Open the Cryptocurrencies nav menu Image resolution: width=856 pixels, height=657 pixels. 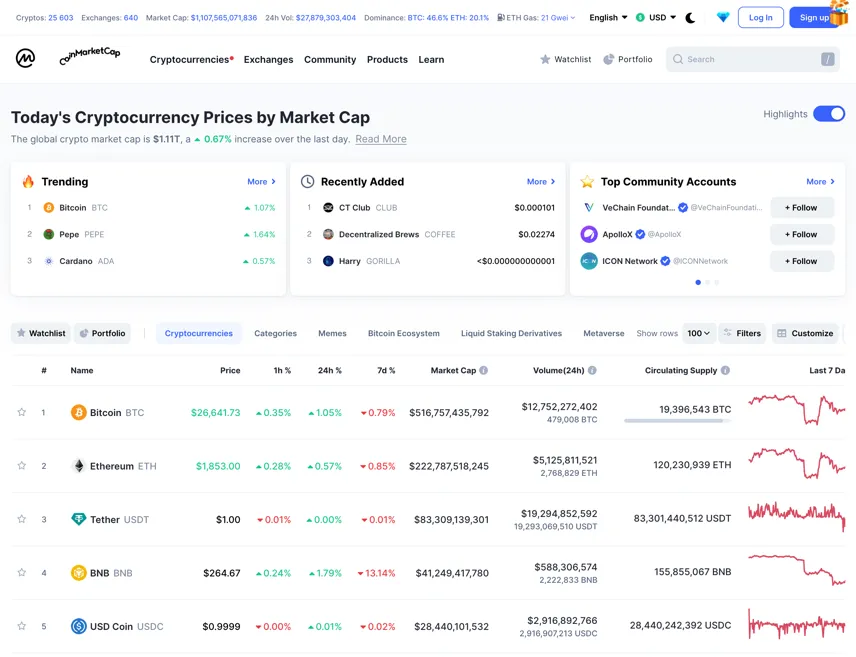pos(191,60)
